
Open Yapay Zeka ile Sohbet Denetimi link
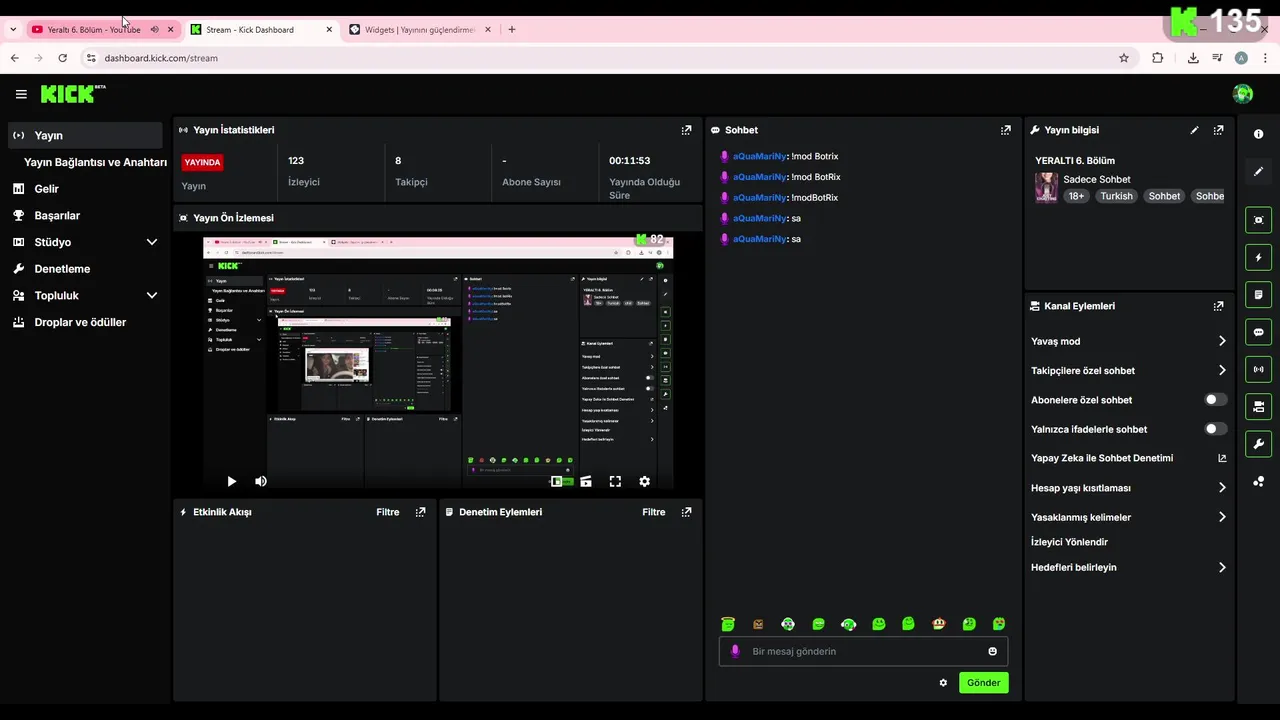(x=1128, y=458)
